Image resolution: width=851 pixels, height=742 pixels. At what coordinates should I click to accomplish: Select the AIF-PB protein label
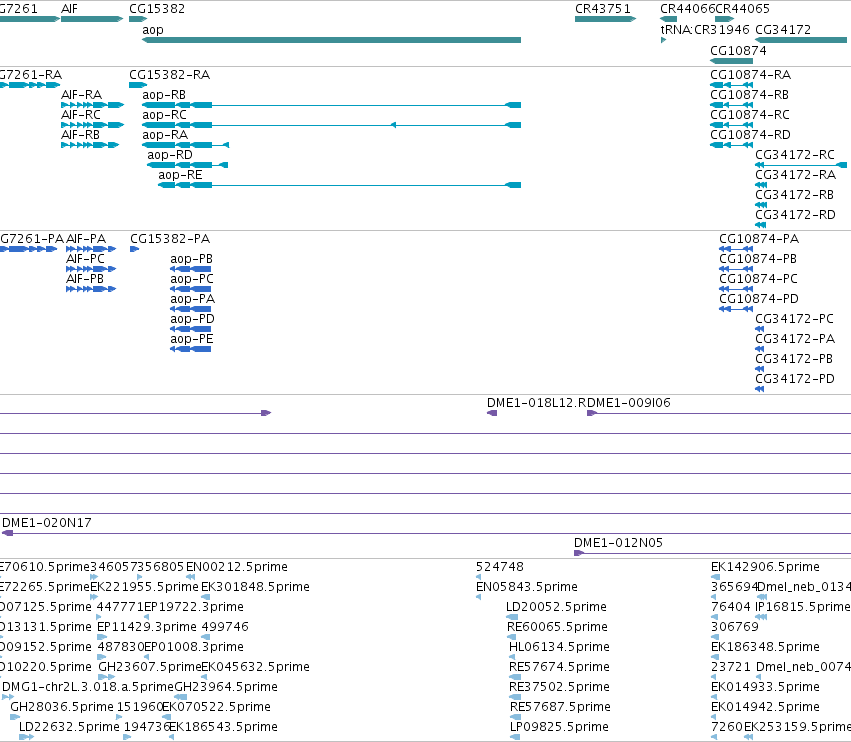click(x=85, y=280)
